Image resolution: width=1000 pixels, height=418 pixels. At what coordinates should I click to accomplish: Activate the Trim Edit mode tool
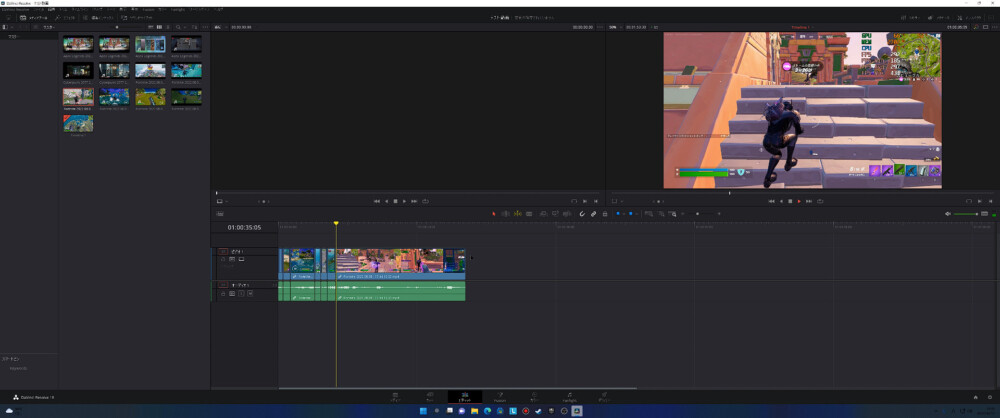(x=505, y=214)
